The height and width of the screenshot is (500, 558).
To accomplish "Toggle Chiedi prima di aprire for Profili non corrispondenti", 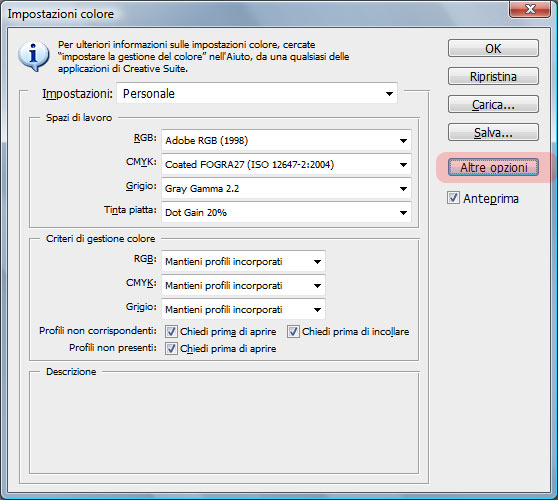I will [171, 331].
